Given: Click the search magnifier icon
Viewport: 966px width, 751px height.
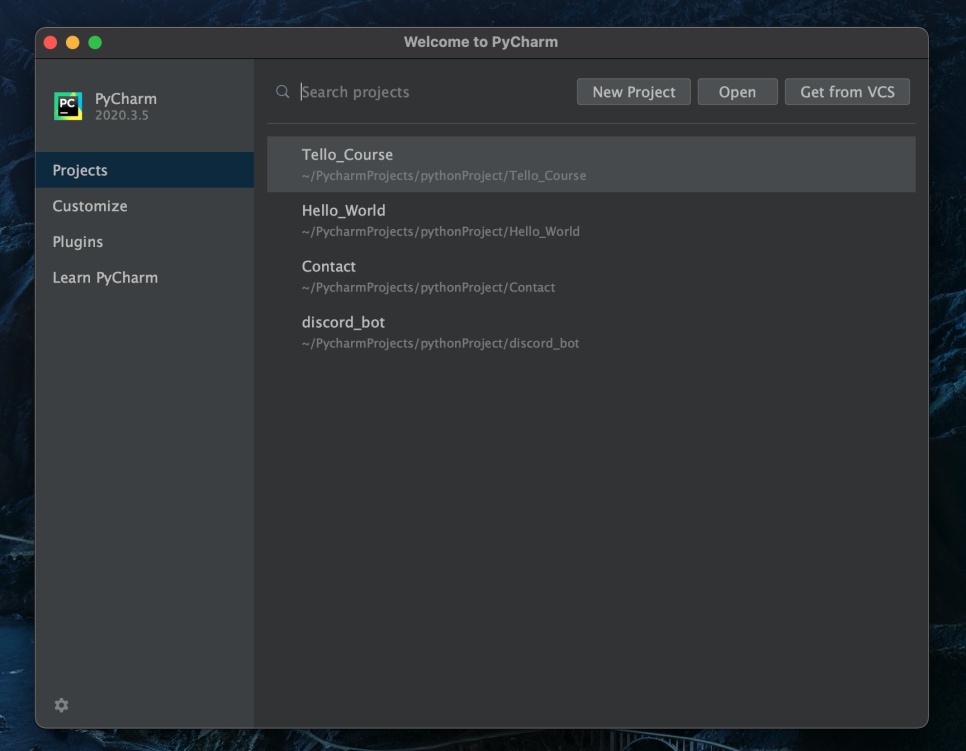Looking at the screenshot, I should [282, 92].
